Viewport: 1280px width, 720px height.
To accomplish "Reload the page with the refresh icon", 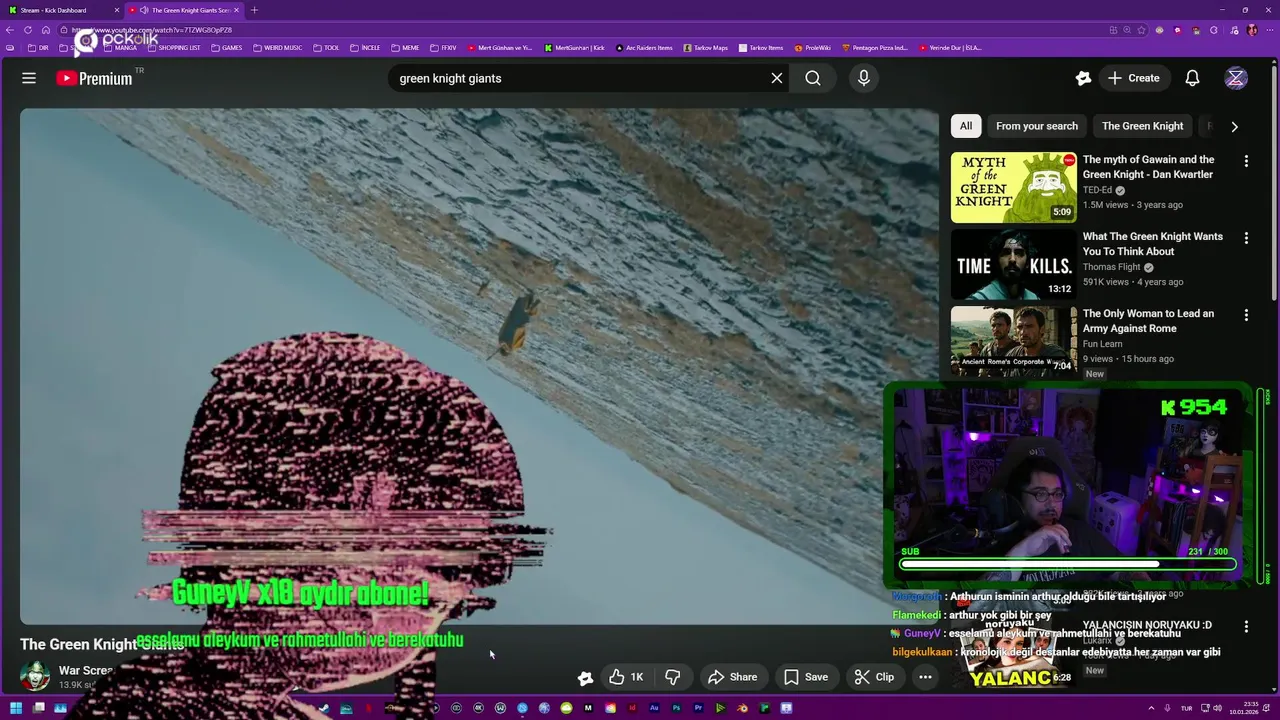I will pos(28,30).
